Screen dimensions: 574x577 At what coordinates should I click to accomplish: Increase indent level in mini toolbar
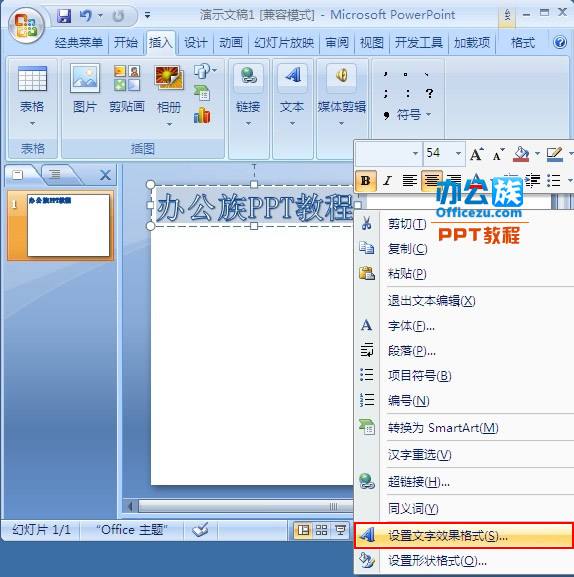pos(533,181)
